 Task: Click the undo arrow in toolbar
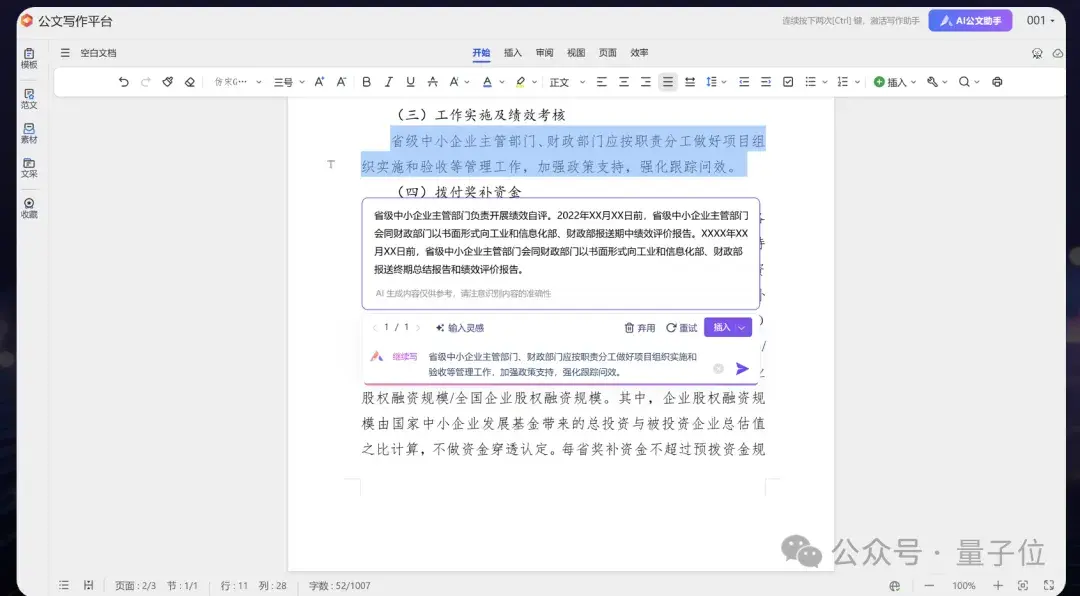click(x=124, y=82)
